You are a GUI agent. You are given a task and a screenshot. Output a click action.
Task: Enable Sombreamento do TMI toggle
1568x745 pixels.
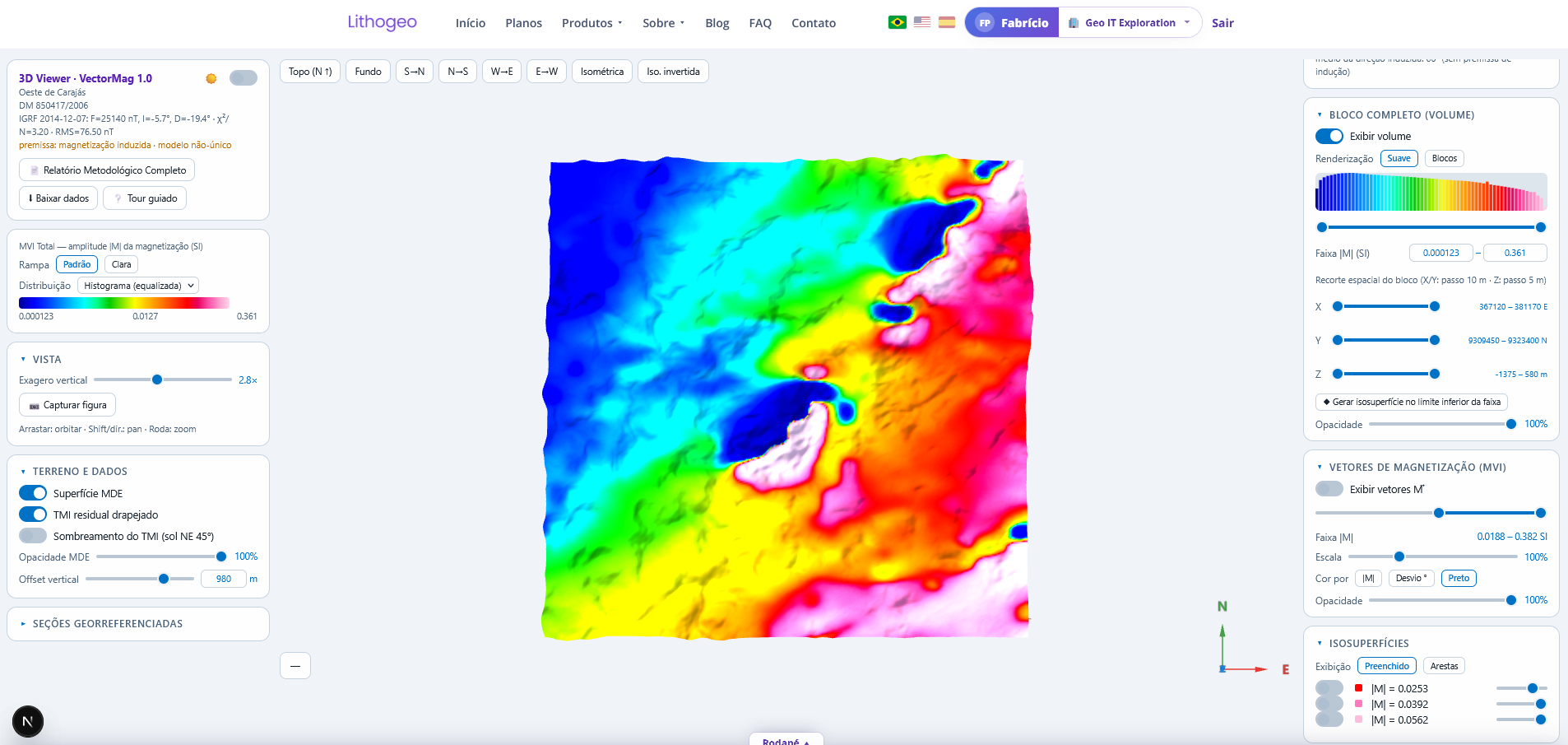coord(33,536)
